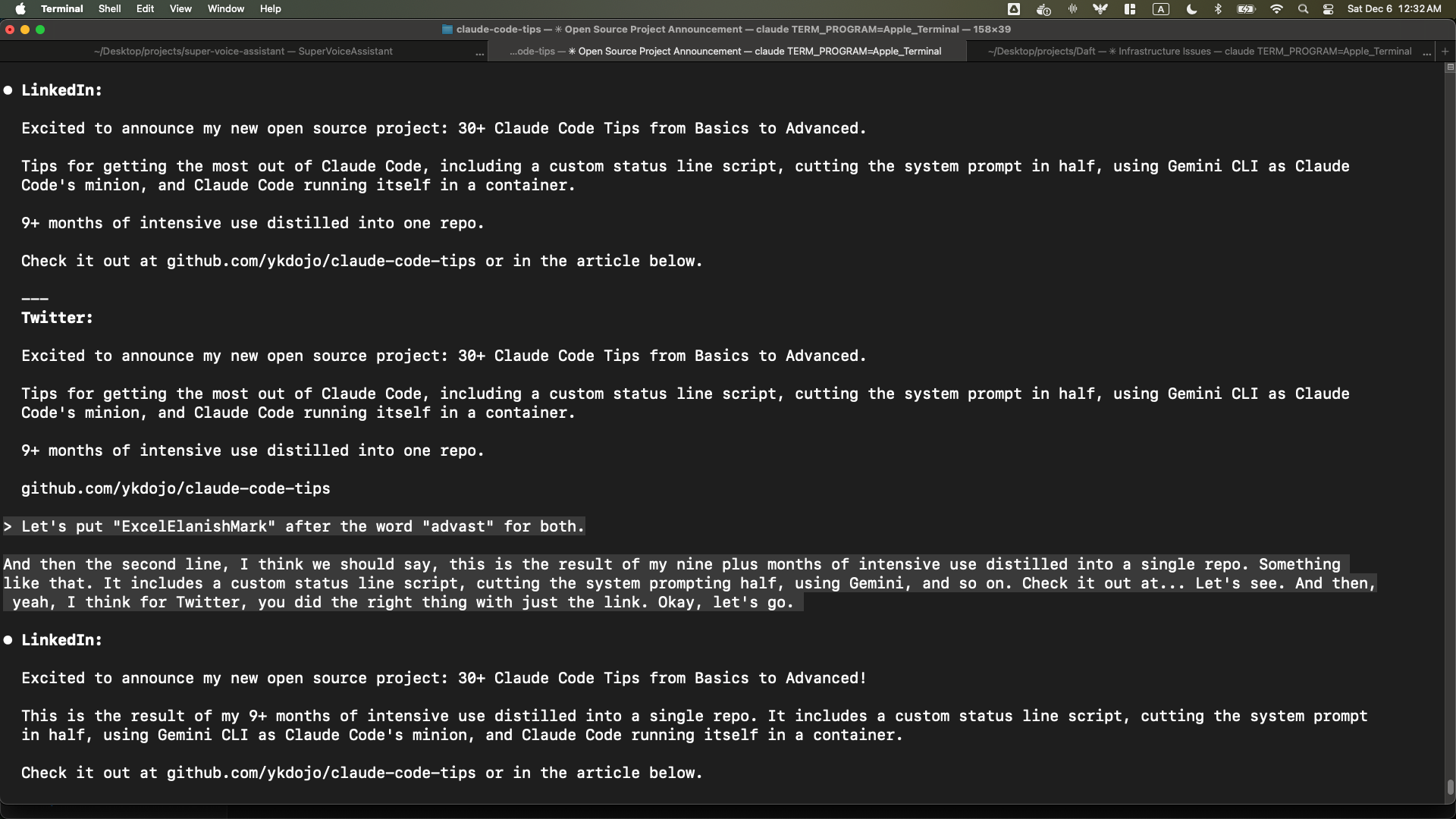Click the audio waveform menu bar icon
The image size is (1456, 819).
click(x=1072, y=9)
